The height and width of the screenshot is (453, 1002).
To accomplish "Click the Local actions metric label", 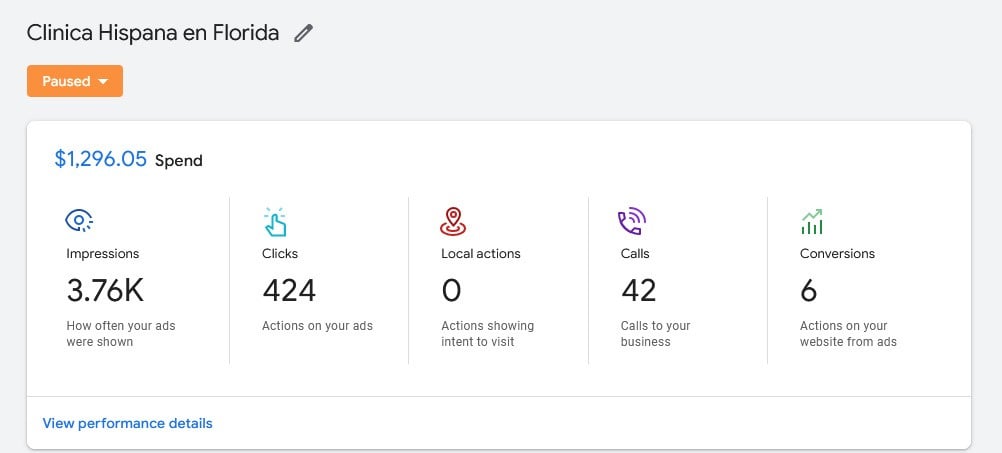I will 480,254.
